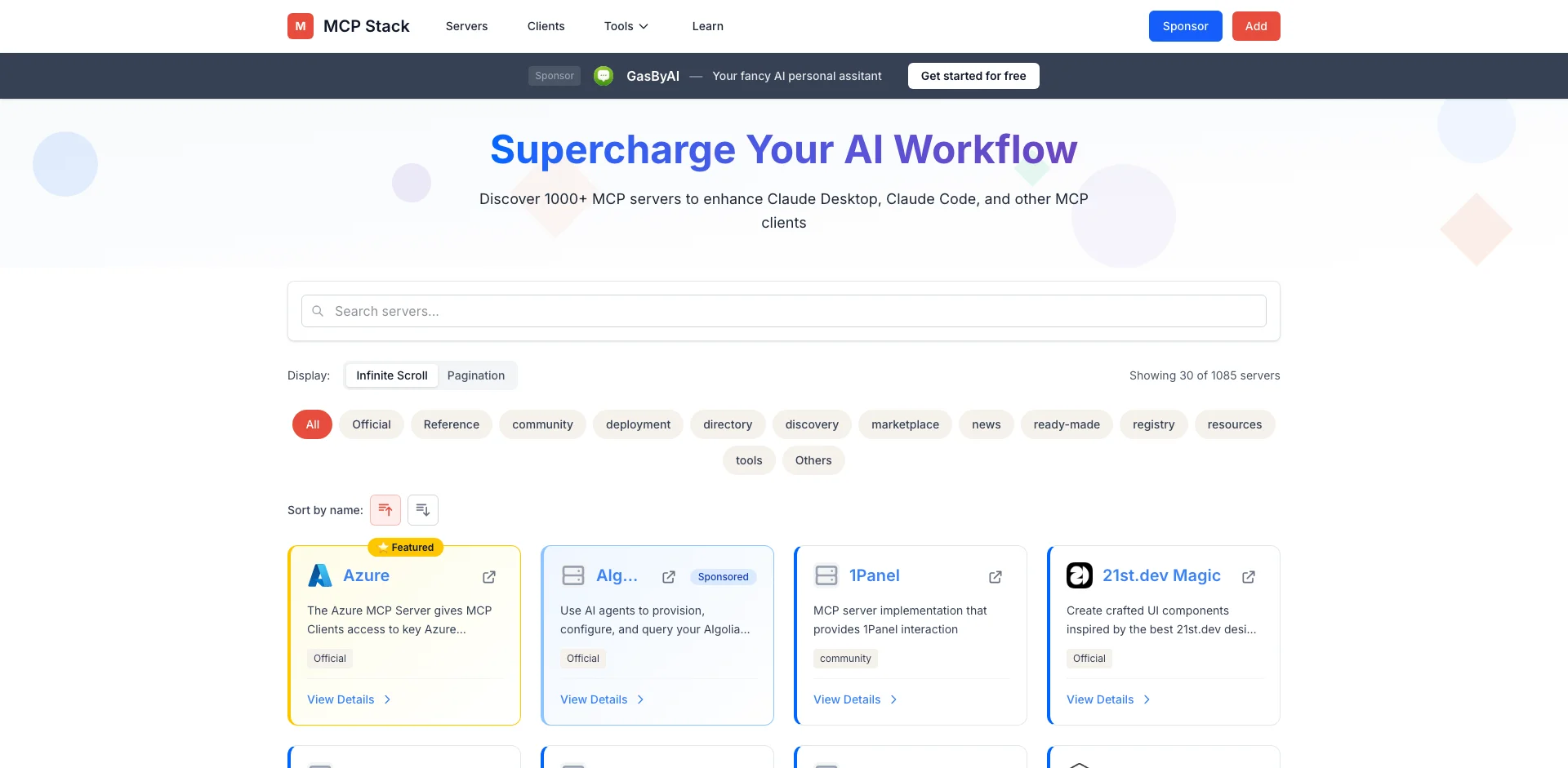
Task: Open 1Panel external link icon
Action: [x=996, y=577]
